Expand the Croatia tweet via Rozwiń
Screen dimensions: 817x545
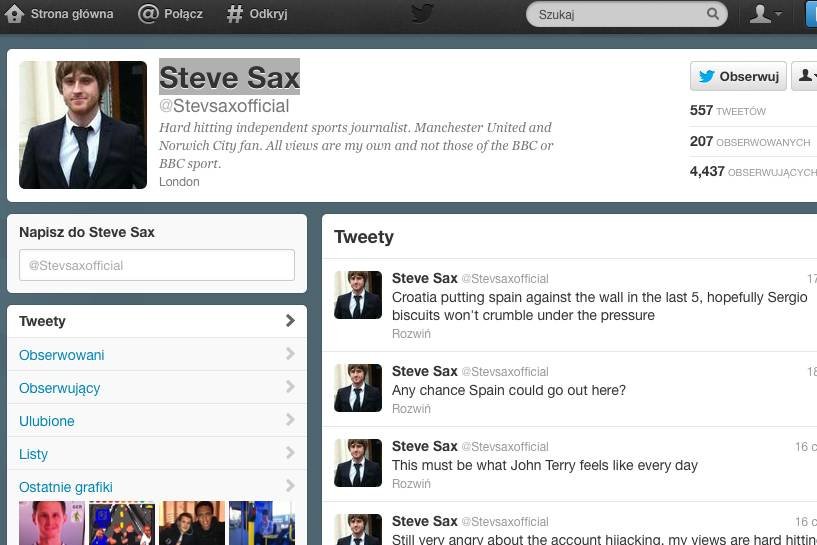click(411, 333)
